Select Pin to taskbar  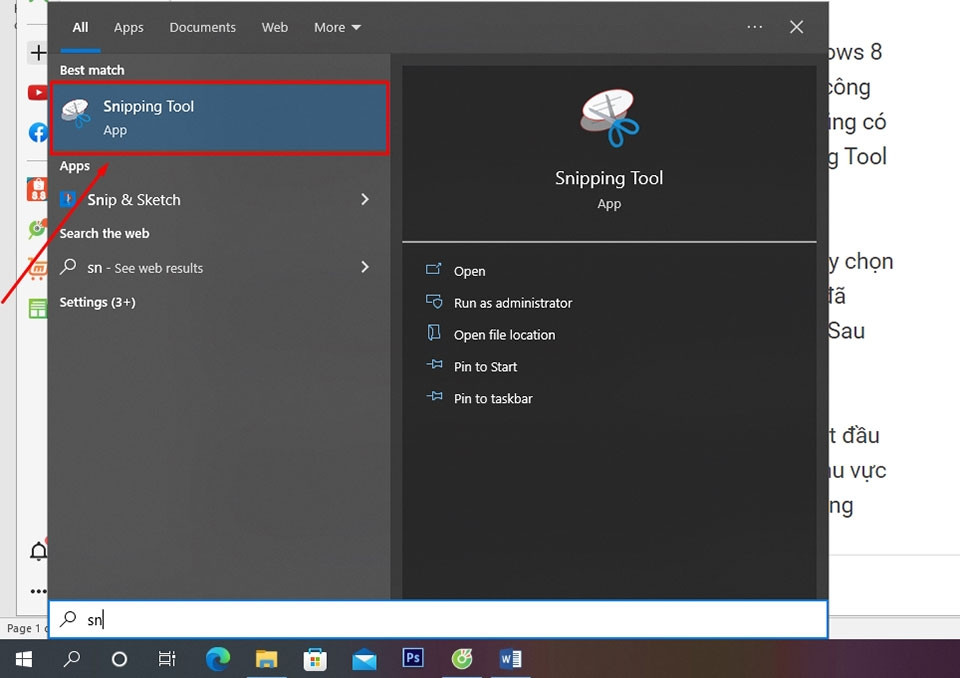click(x=493, y=399)
